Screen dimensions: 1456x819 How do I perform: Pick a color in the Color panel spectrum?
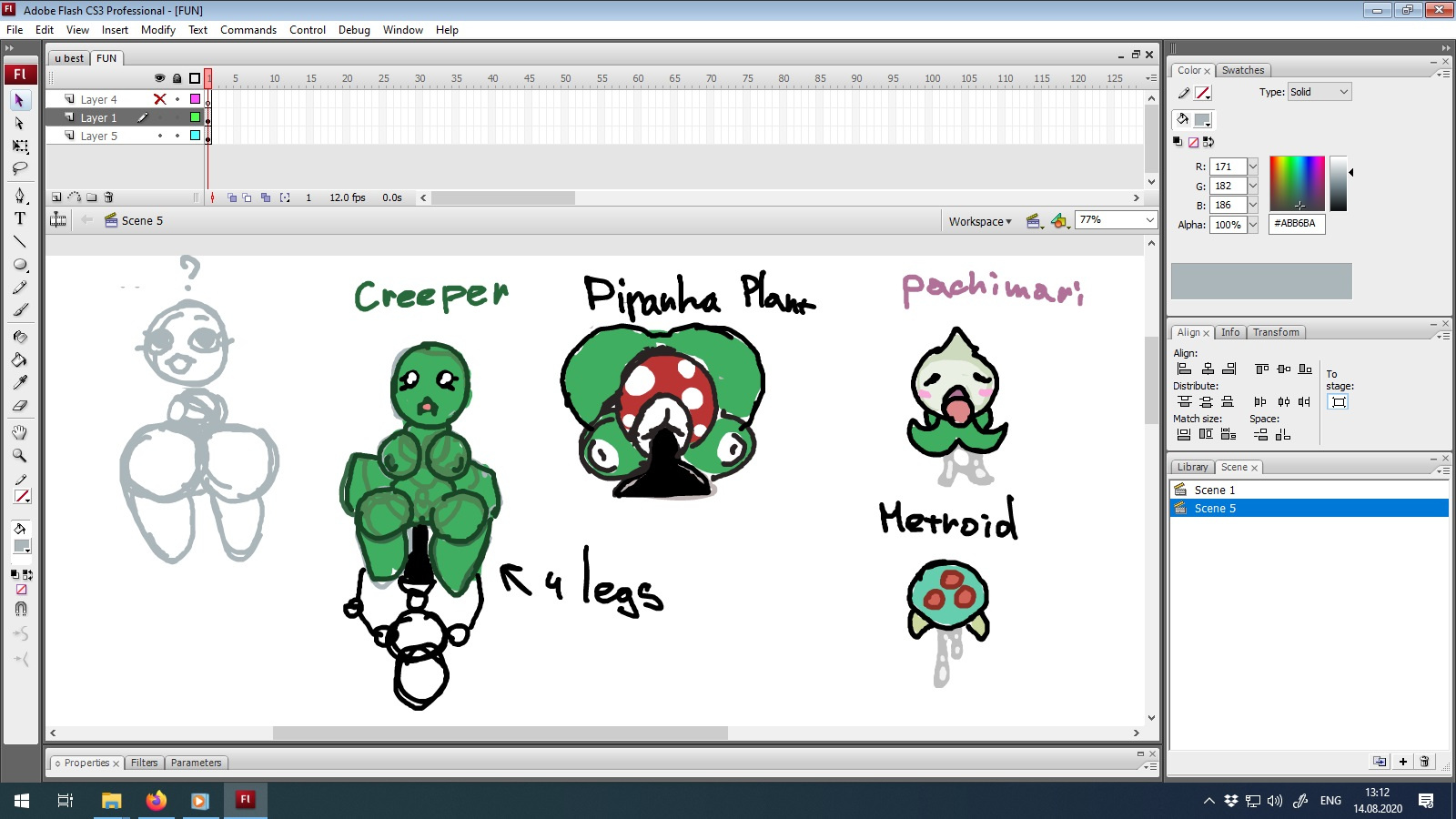(1297, 184)
